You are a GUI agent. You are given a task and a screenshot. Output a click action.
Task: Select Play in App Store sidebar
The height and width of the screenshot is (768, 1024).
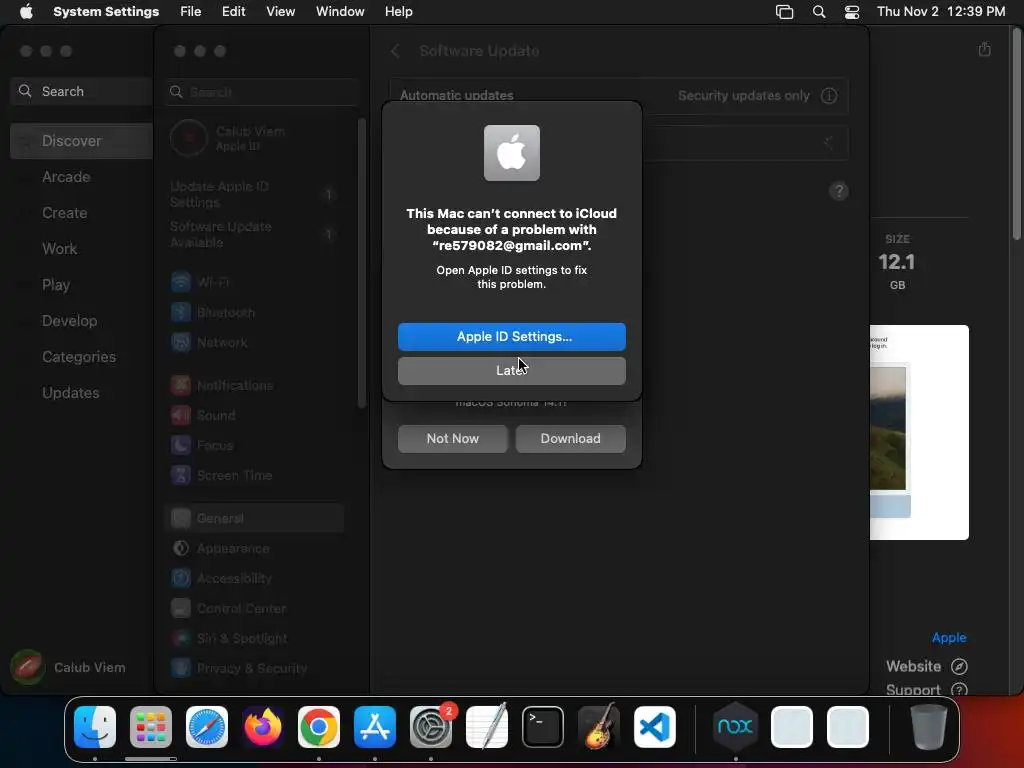coord(56,285)
